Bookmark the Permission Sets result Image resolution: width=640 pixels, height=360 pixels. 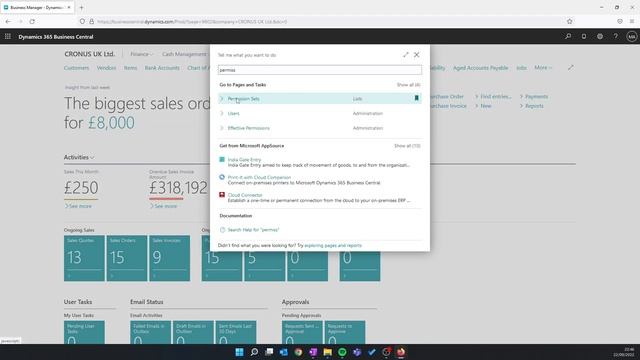coord(416,98)
